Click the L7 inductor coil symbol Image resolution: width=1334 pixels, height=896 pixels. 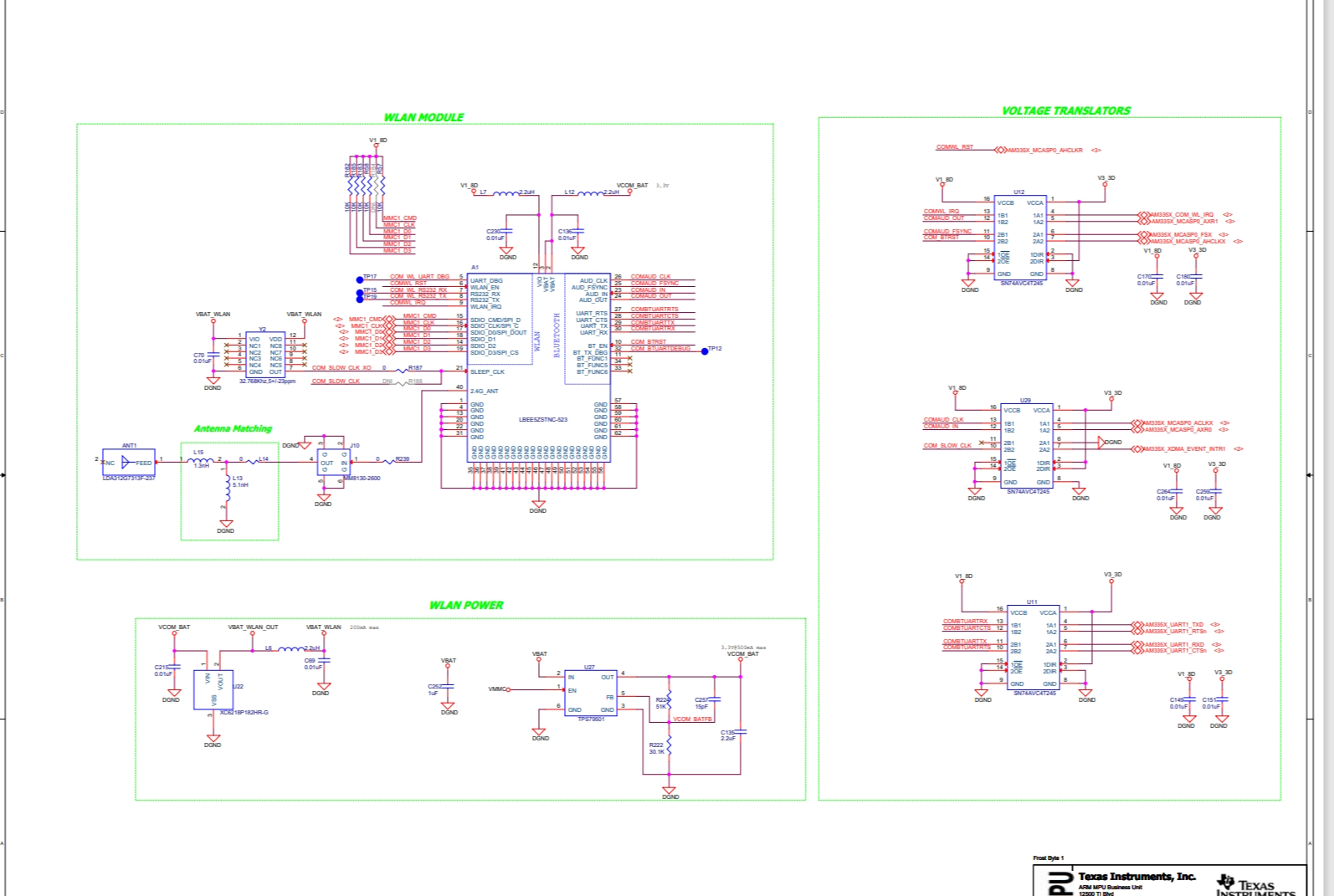[x=505, y=193]
